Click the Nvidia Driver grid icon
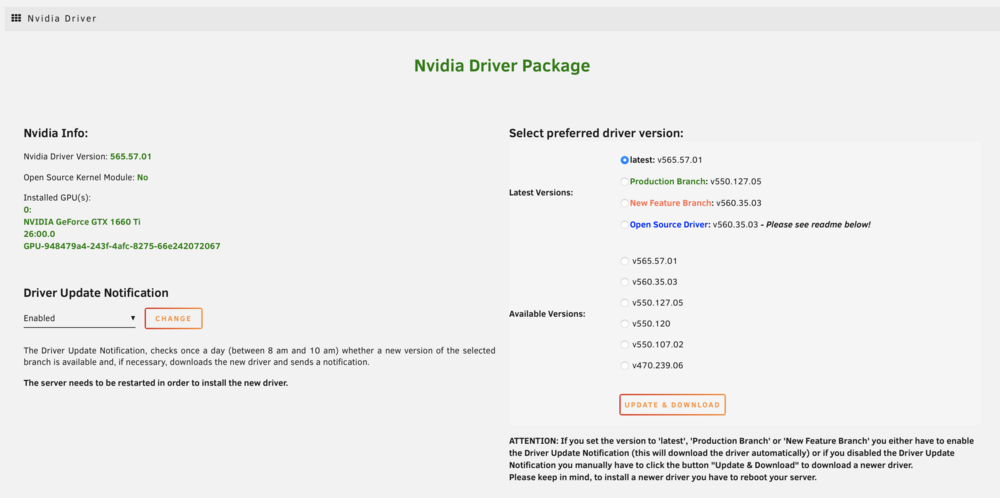1000x498 pixels. point(17,18)
